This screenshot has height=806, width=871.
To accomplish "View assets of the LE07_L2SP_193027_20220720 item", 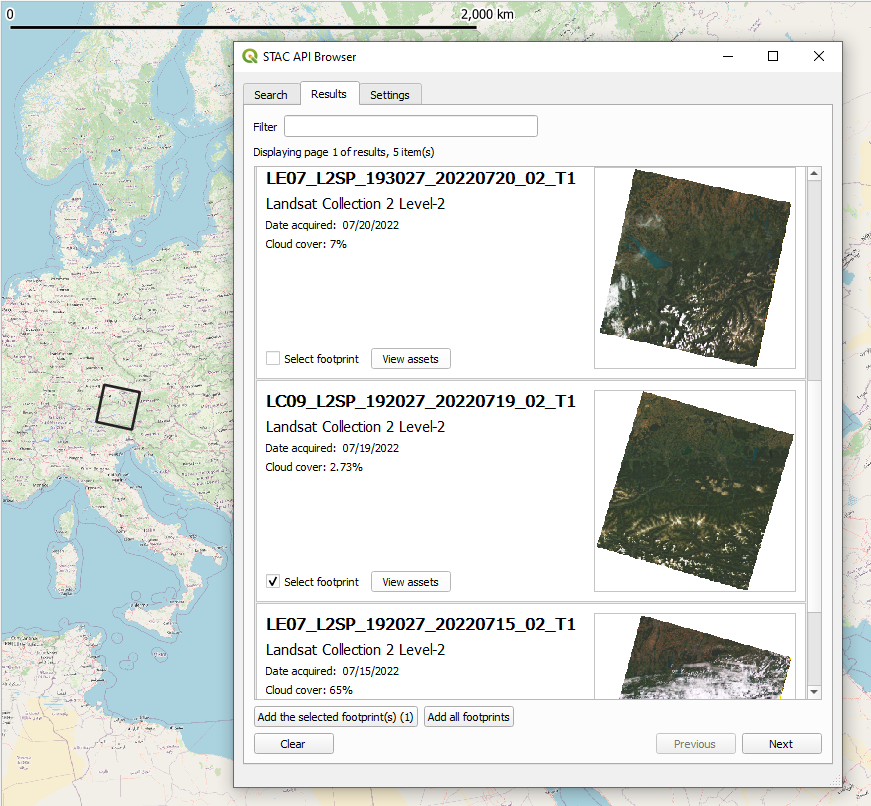I will click(x=410, y=359).
